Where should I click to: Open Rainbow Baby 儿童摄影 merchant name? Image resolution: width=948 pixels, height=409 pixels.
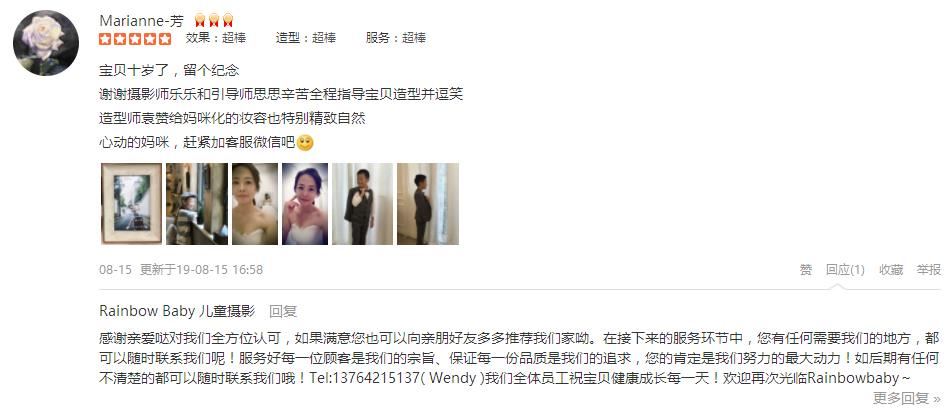pyautogui.click(x=177, y=312)
